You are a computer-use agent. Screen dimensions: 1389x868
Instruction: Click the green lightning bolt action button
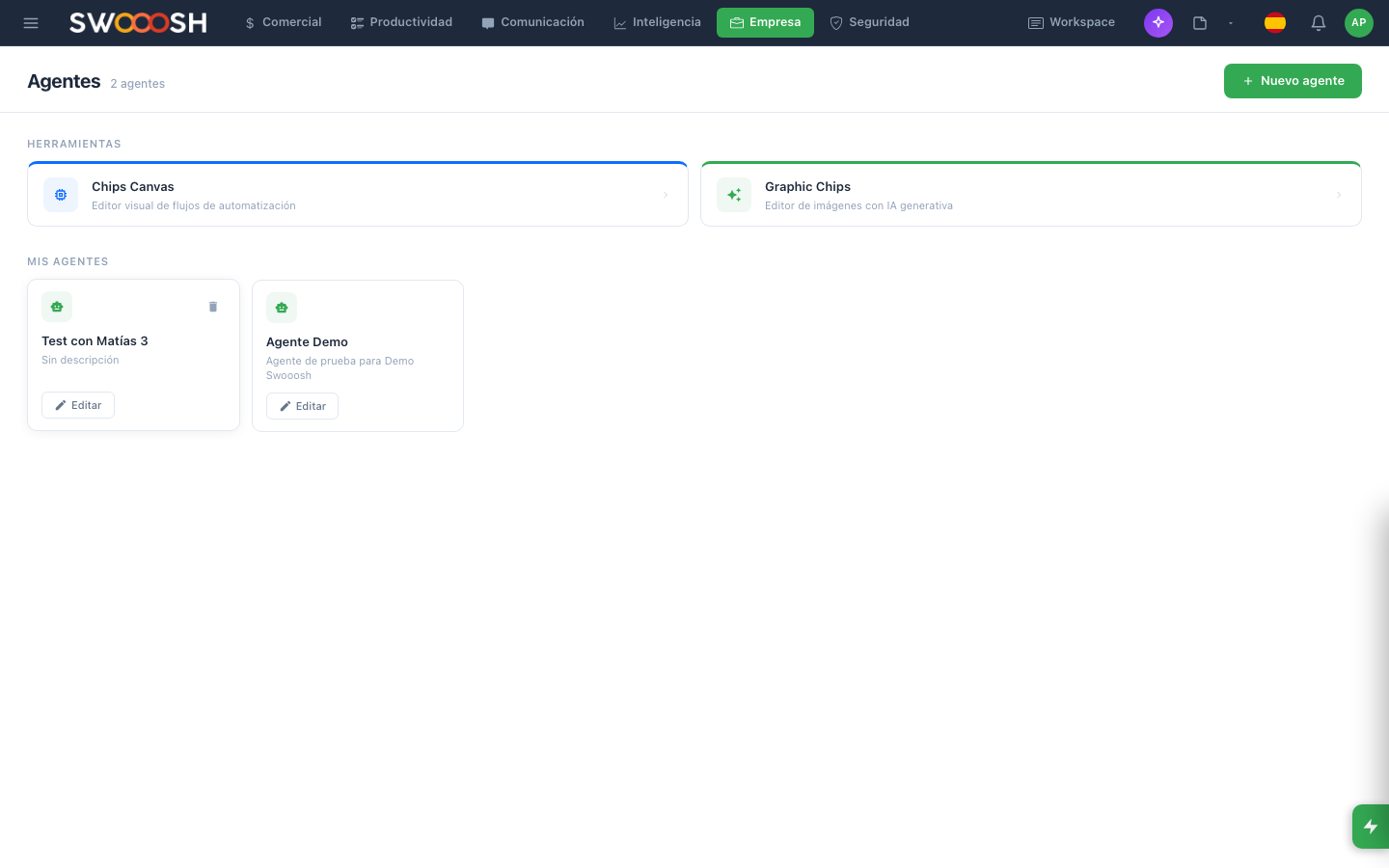click(x=1371, y=827)
